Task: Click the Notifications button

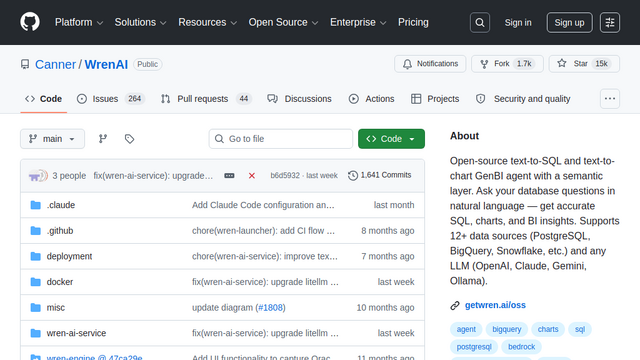Action: point(430,64)
